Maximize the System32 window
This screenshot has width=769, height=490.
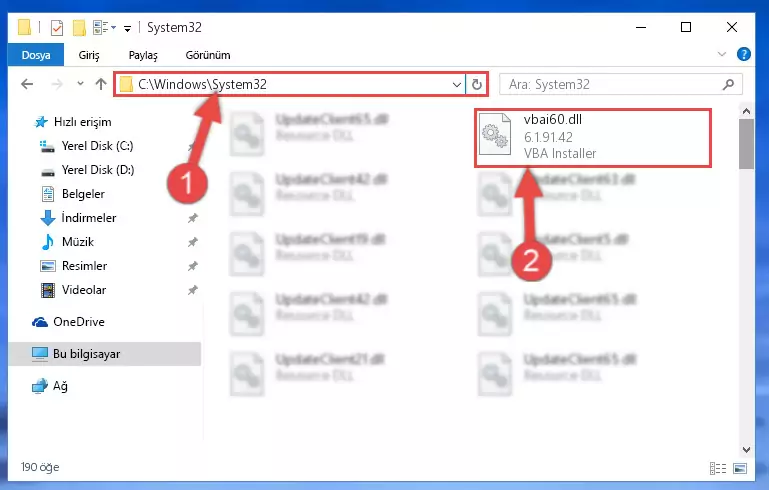[686, 27]
